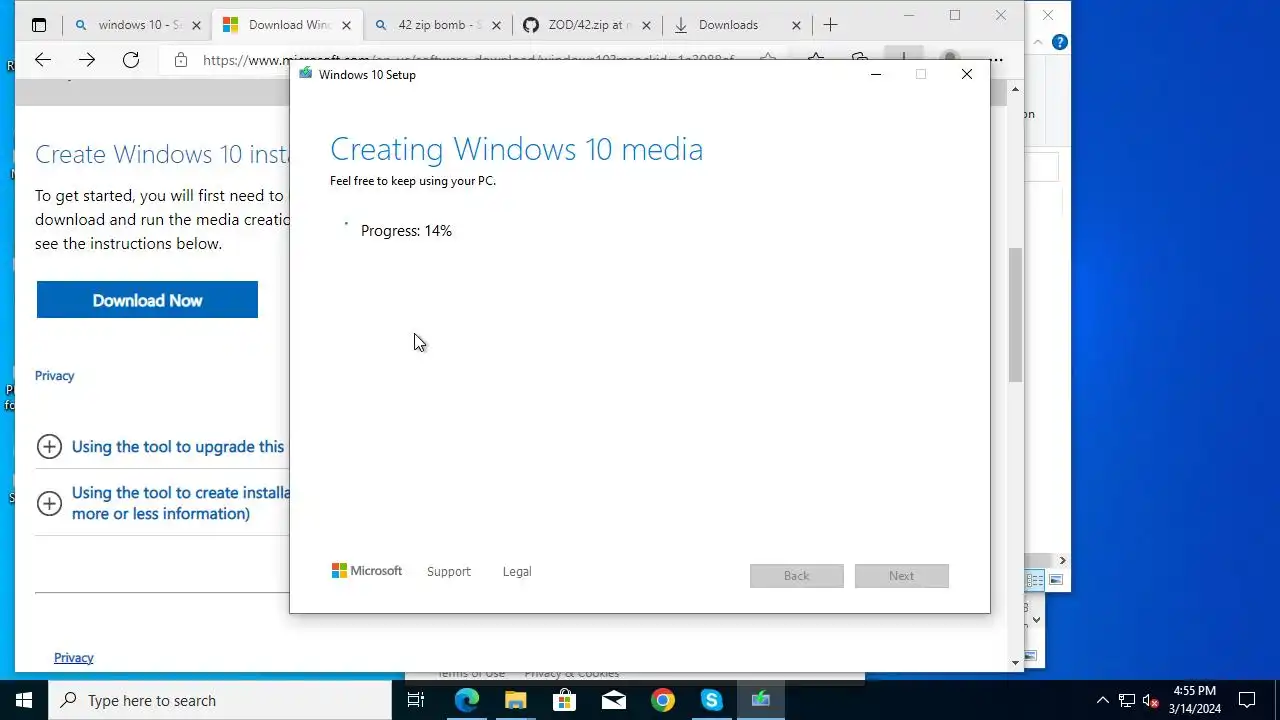Open the Windows Start menu

point(24,700)
